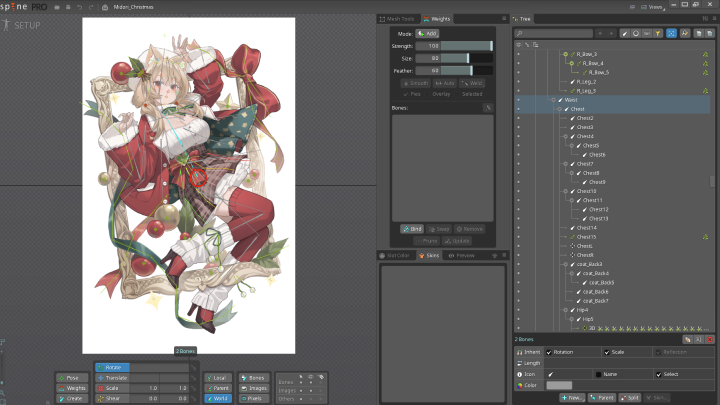Click the Scale X value field
The height and width of the screenshot is (405, 720).
click(x=145, y=388)
